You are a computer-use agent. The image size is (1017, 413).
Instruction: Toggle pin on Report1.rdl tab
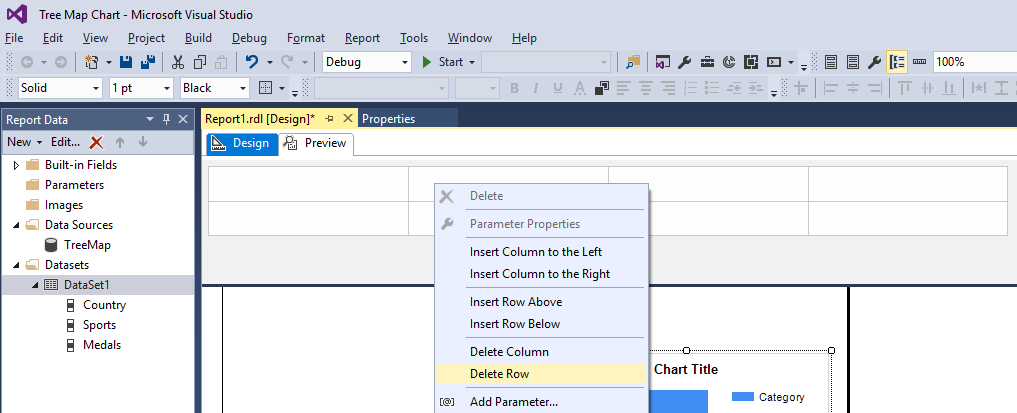[330, 118]
